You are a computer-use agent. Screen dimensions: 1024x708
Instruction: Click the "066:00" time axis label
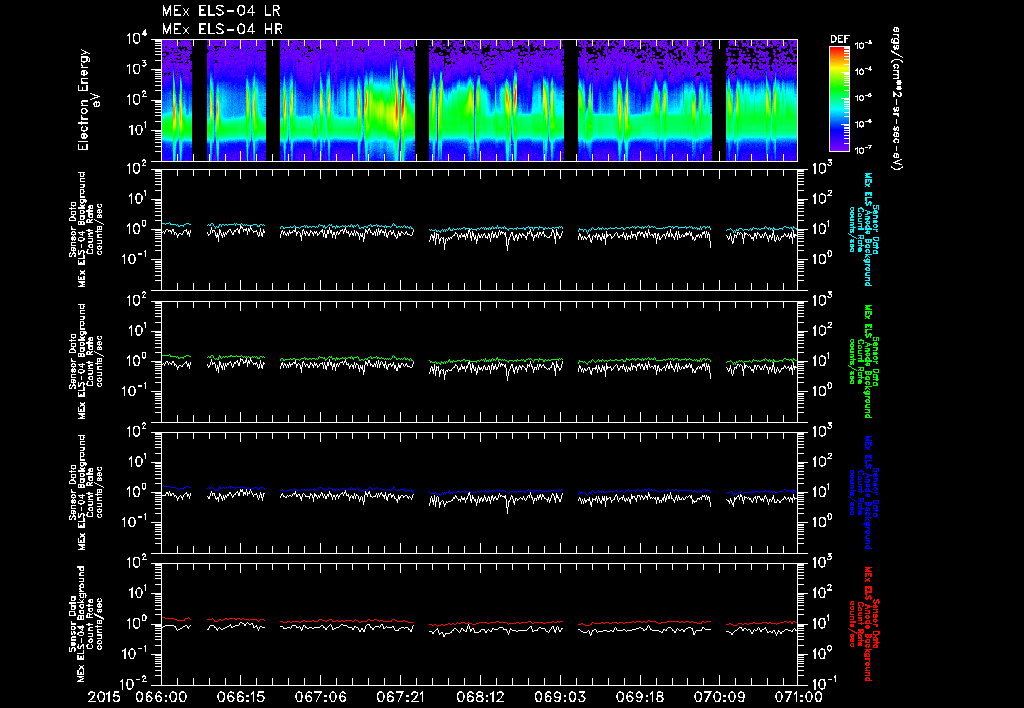161,697
